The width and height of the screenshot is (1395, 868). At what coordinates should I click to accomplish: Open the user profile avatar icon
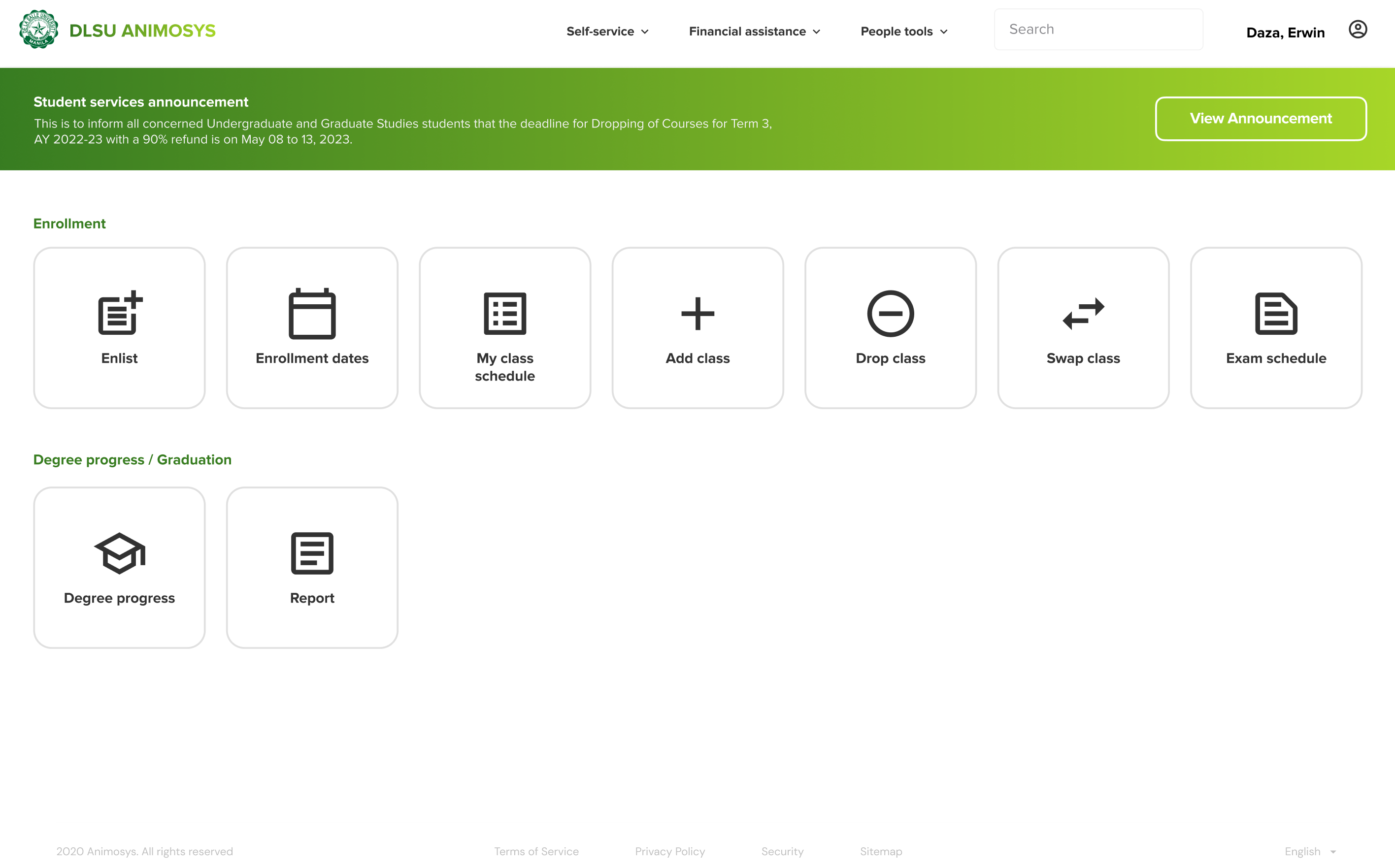1357,29
